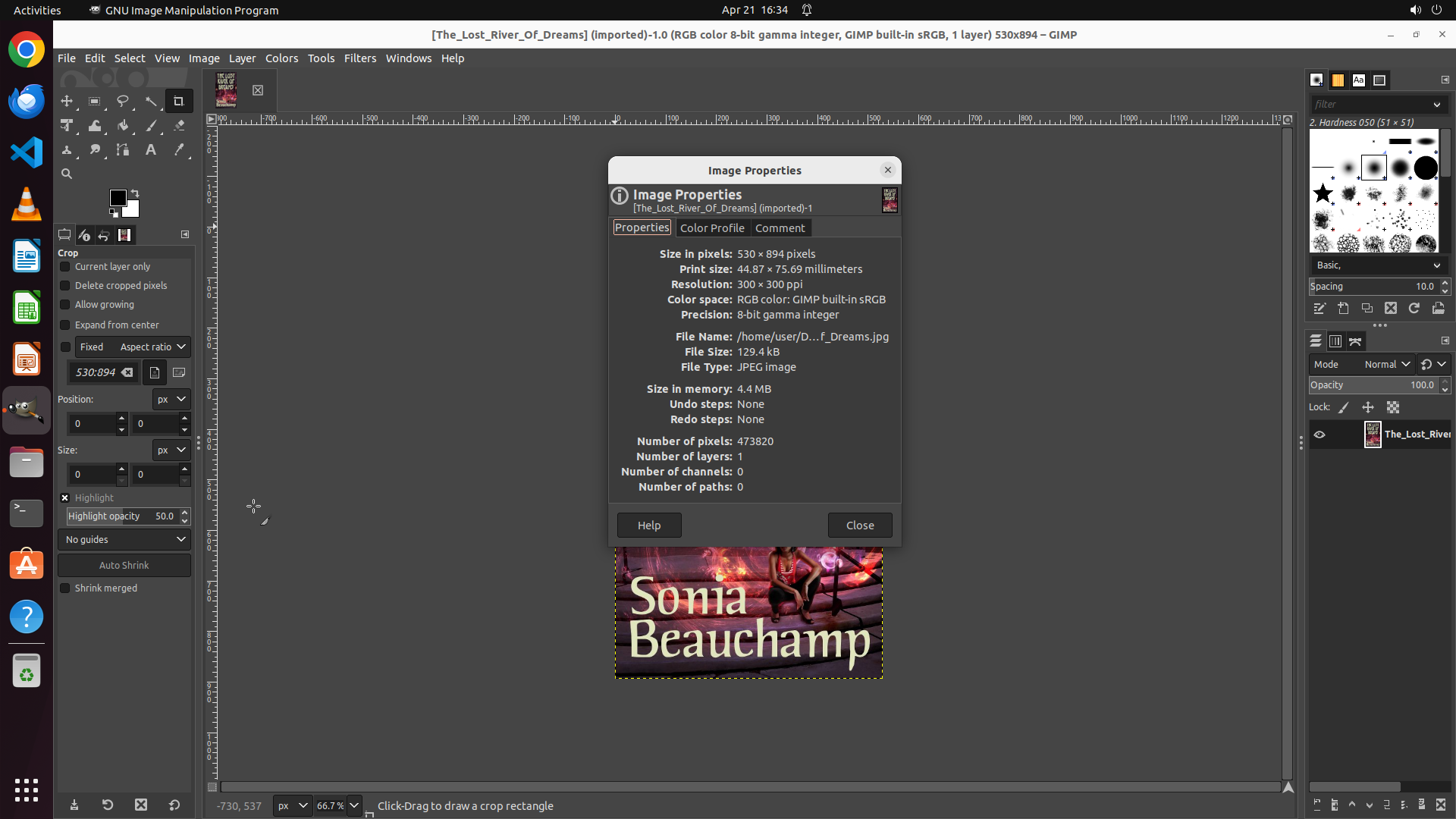This screenshot has height=819, width=1456.
Task: Select the Text tool
Action: pos(151,150)
